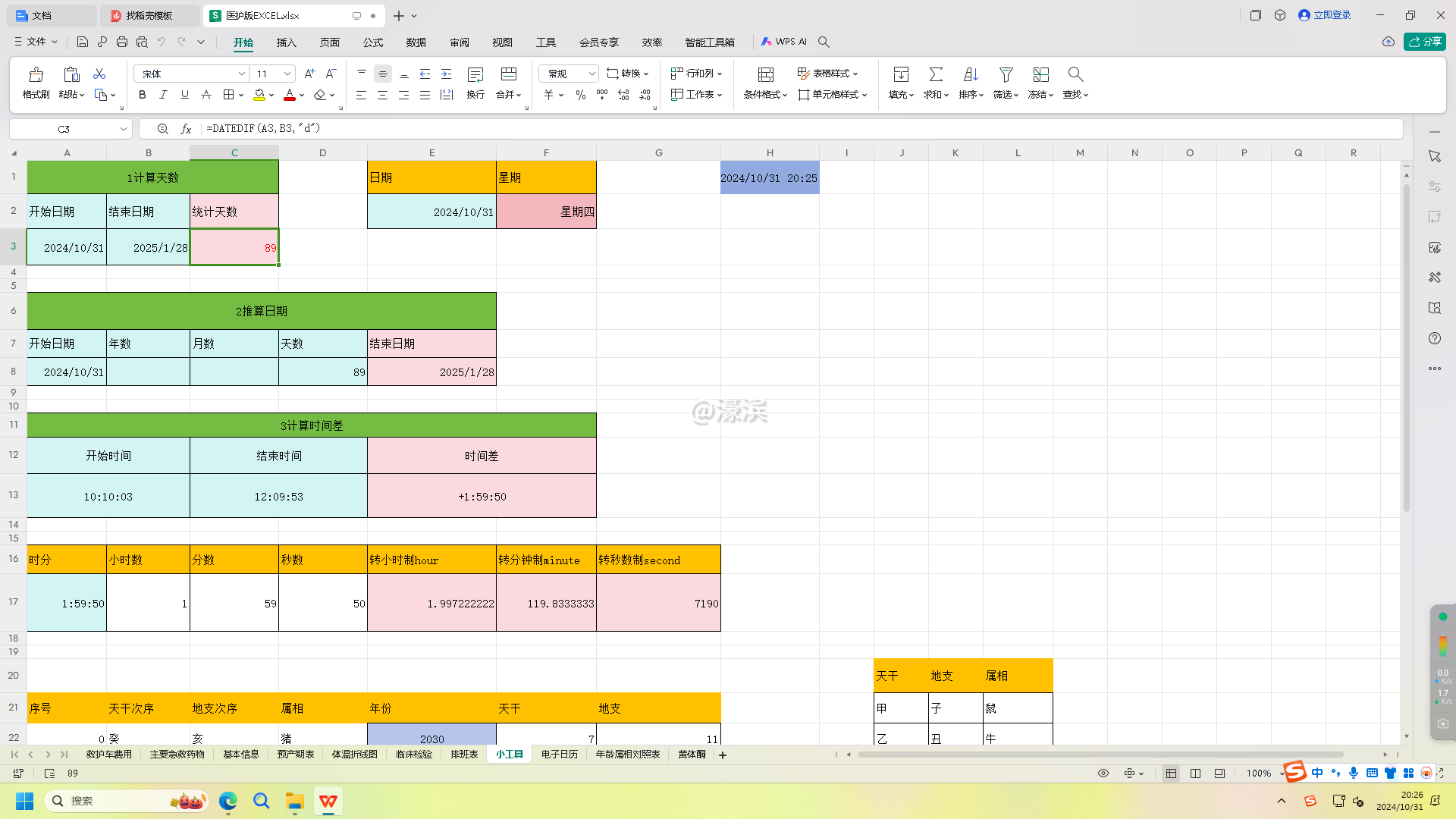Open the File (文件) menu
Image resolution: width=1456 pixels, height=819 pixels.
click(x=36, y=42)
